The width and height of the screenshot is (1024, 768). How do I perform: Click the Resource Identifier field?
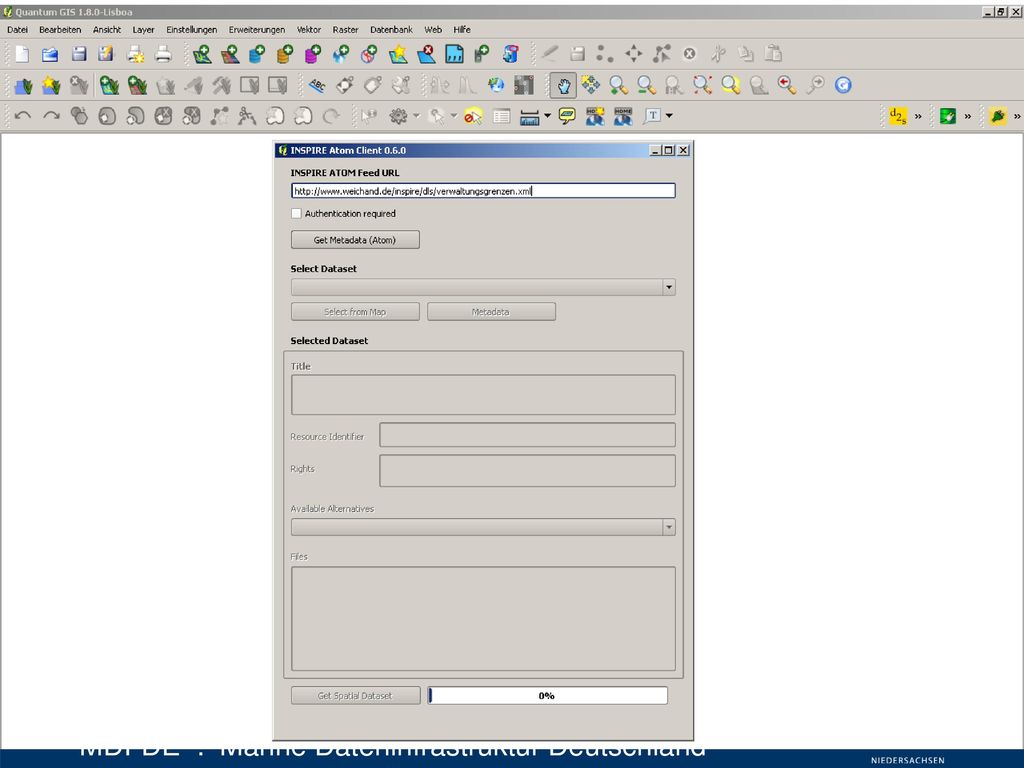click(527, 435)
